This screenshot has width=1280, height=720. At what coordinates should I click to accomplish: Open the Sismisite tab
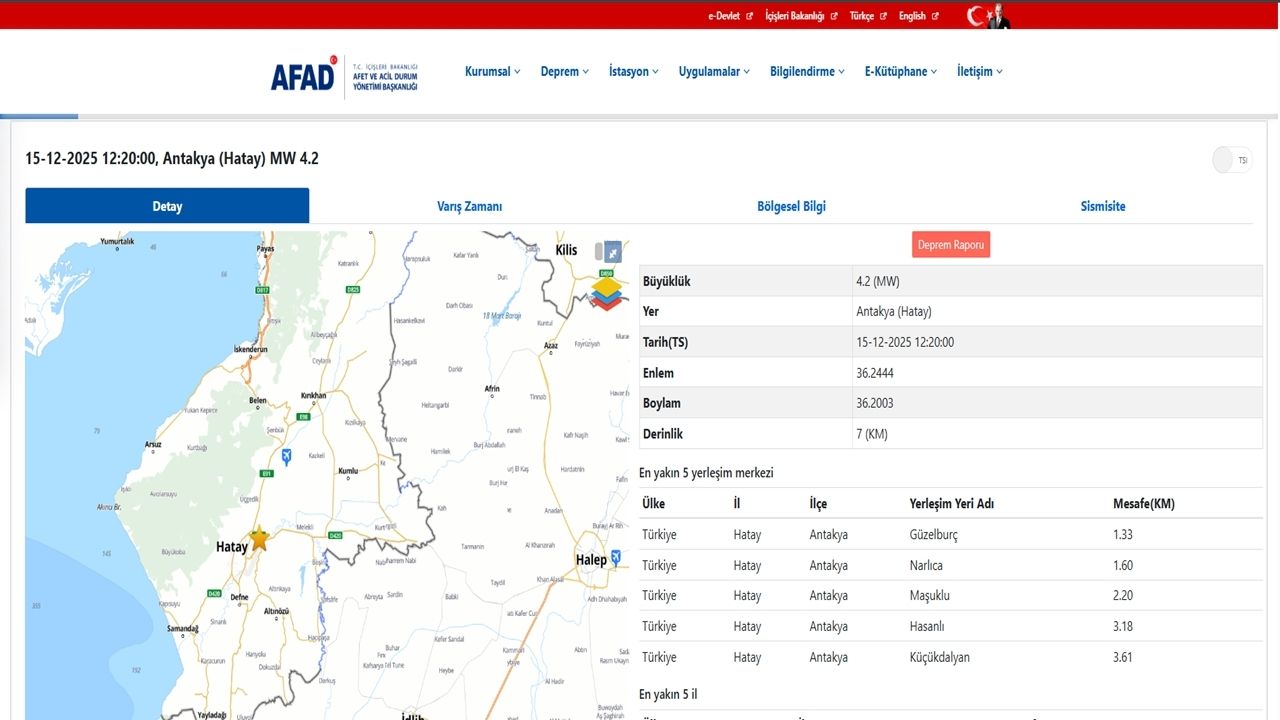(1103, 206)
